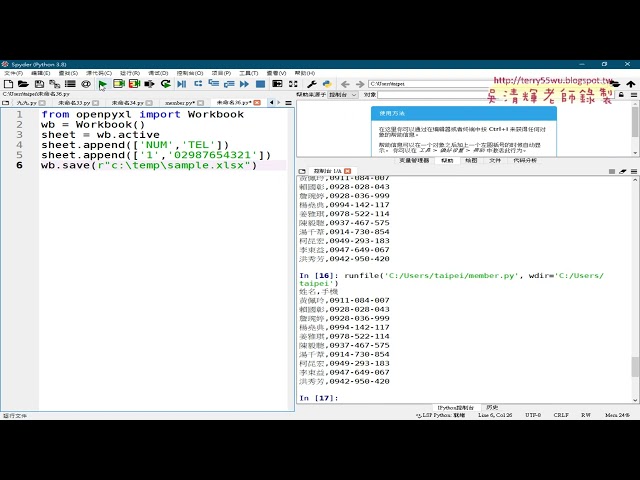Go forward with right arrow icon

click(x=360, y=84)
